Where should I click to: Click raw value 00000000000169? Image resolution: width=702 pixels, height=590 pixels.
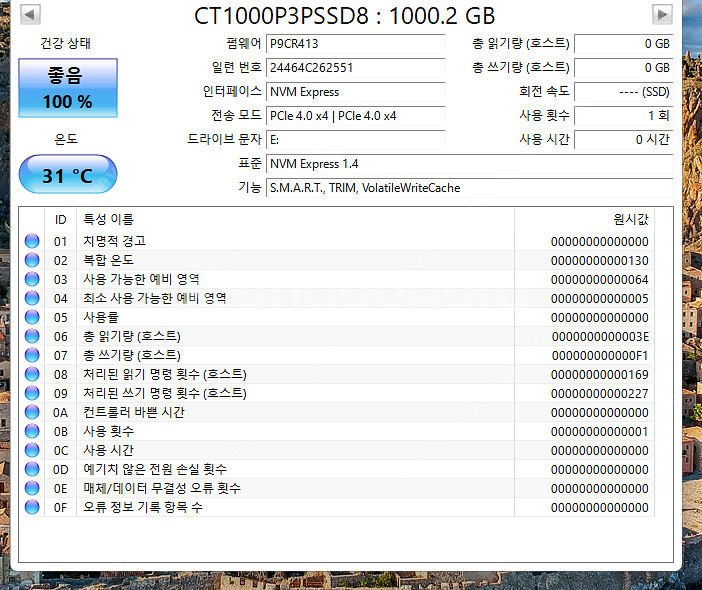pos(599,375)
